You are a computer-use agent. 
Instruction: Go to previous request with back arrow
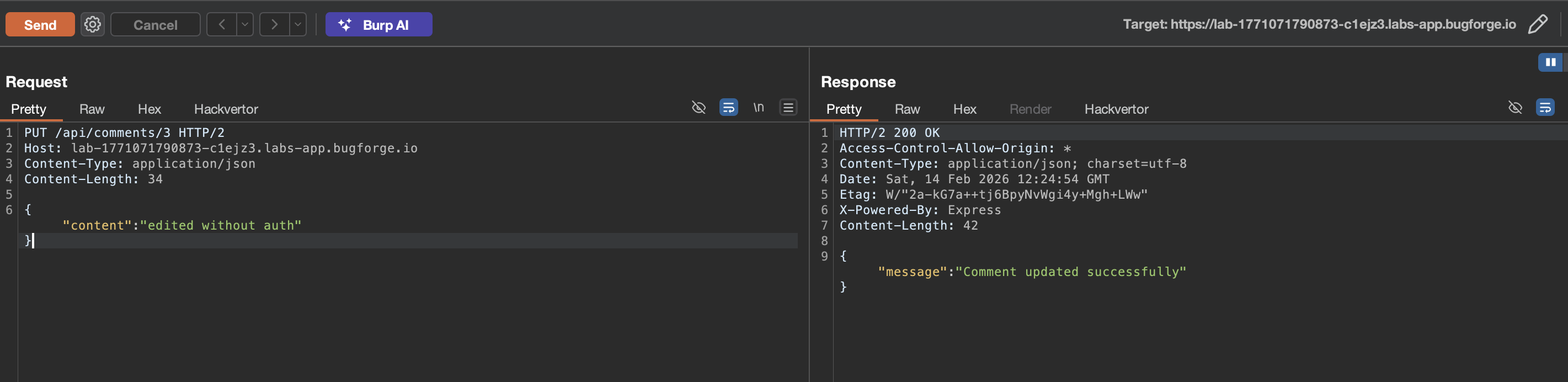222,24
